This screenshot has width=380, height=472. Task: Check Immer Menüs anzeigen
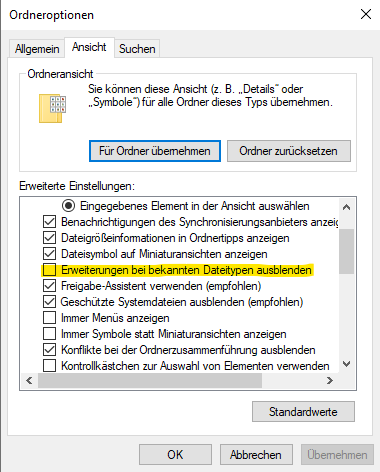tap(49, 318)
